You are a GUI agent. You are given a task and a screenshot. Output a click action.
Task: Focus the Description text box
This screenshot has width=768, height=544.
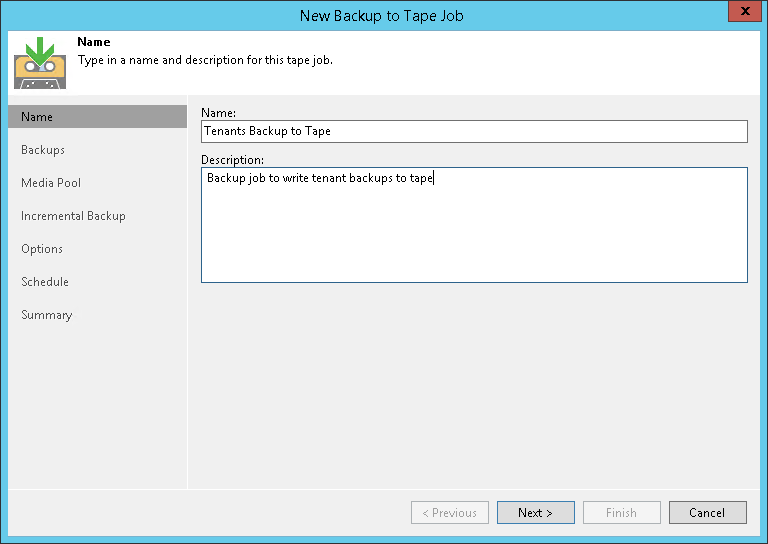pyautogui.click(x=474, y=224)
